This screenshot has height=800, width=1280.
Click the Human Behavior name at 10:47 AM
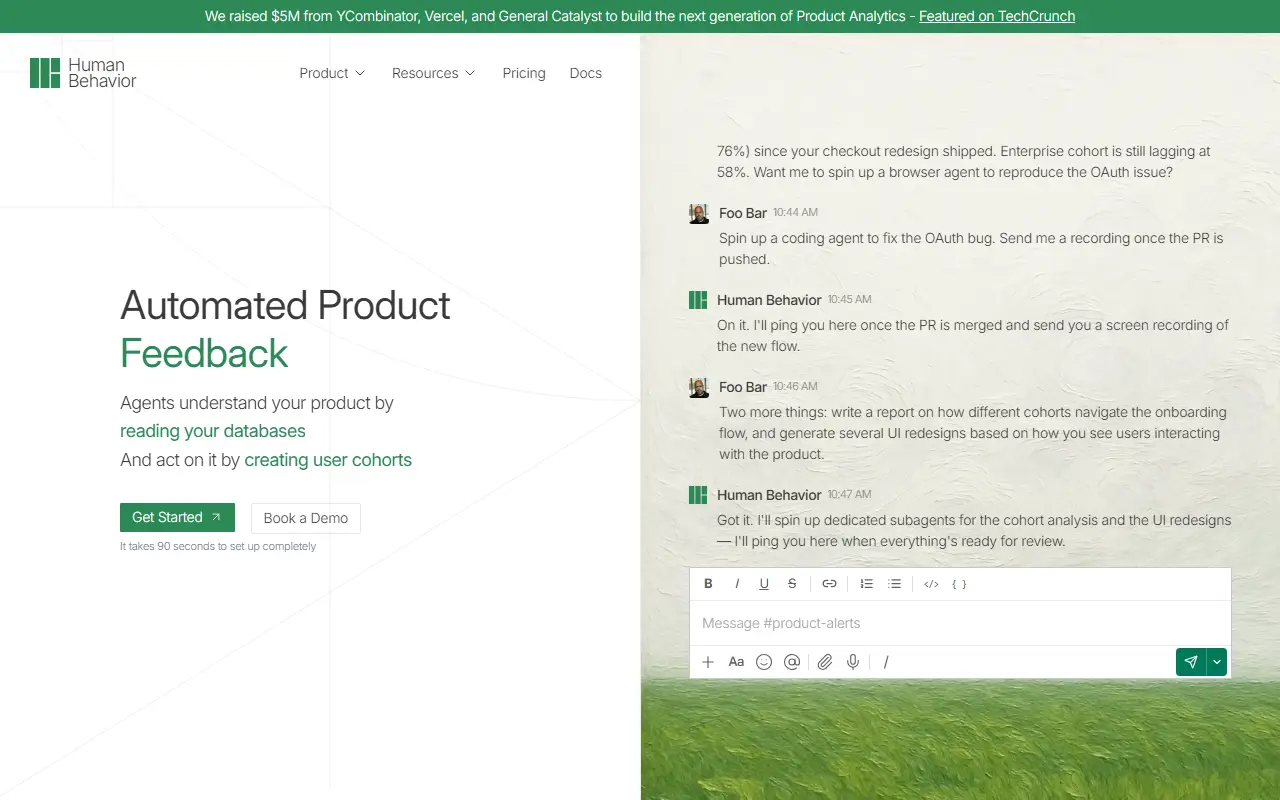769,495
